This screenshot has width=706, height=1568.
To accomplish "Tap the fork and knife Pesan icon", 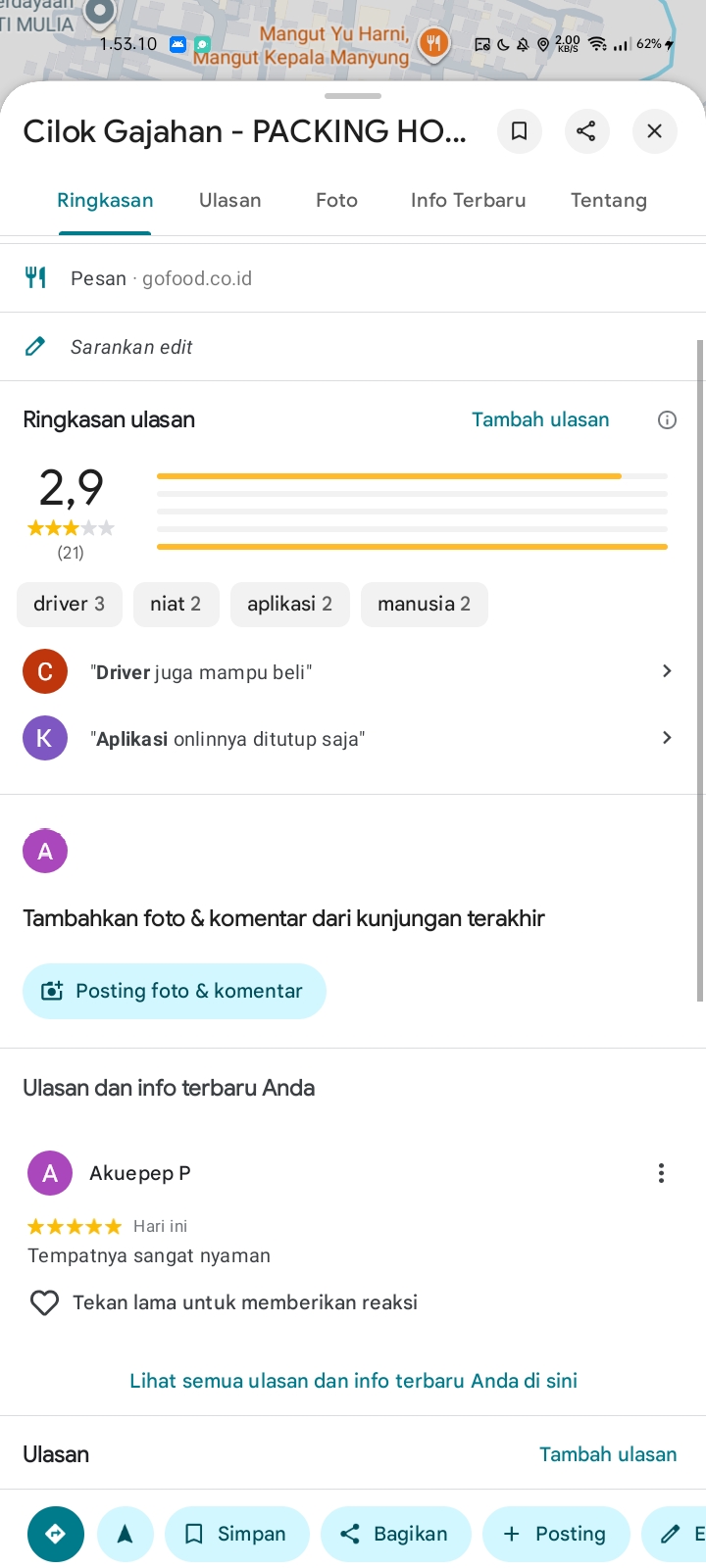I will [35, 278].
